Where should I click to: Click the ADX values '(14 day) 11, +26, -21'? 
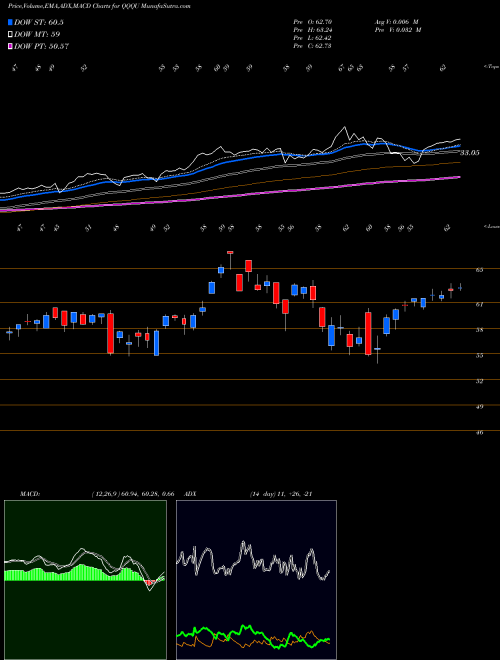pos(281,494)
